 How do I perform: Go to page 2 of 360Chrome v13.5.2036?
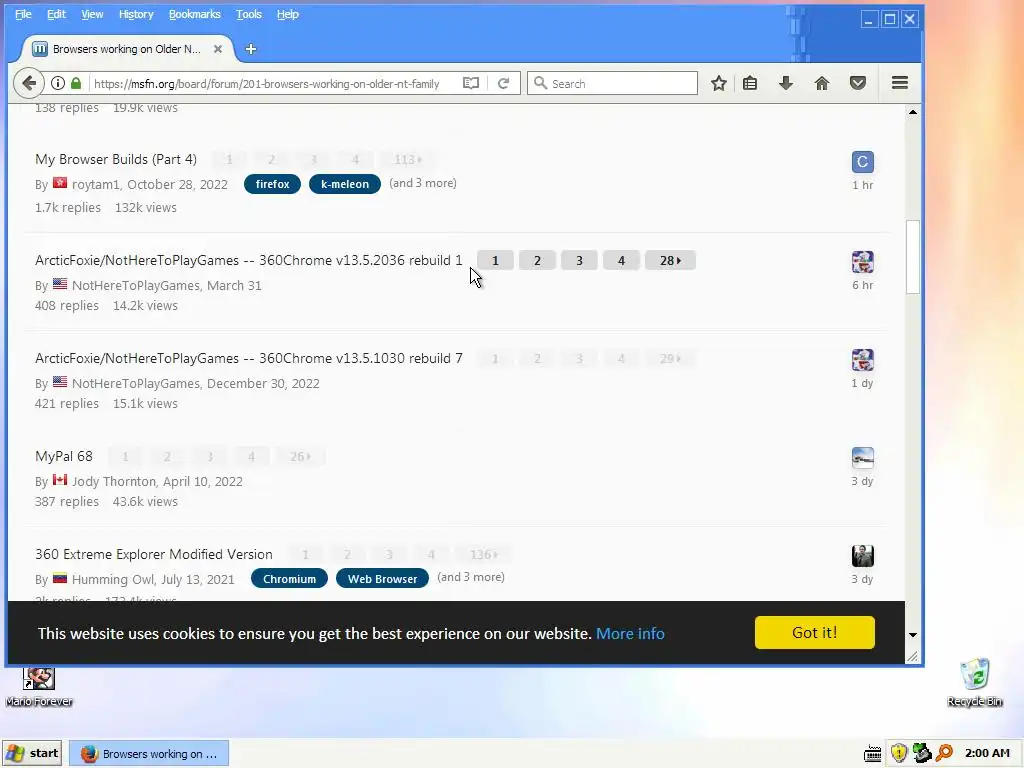pos(537,261)
